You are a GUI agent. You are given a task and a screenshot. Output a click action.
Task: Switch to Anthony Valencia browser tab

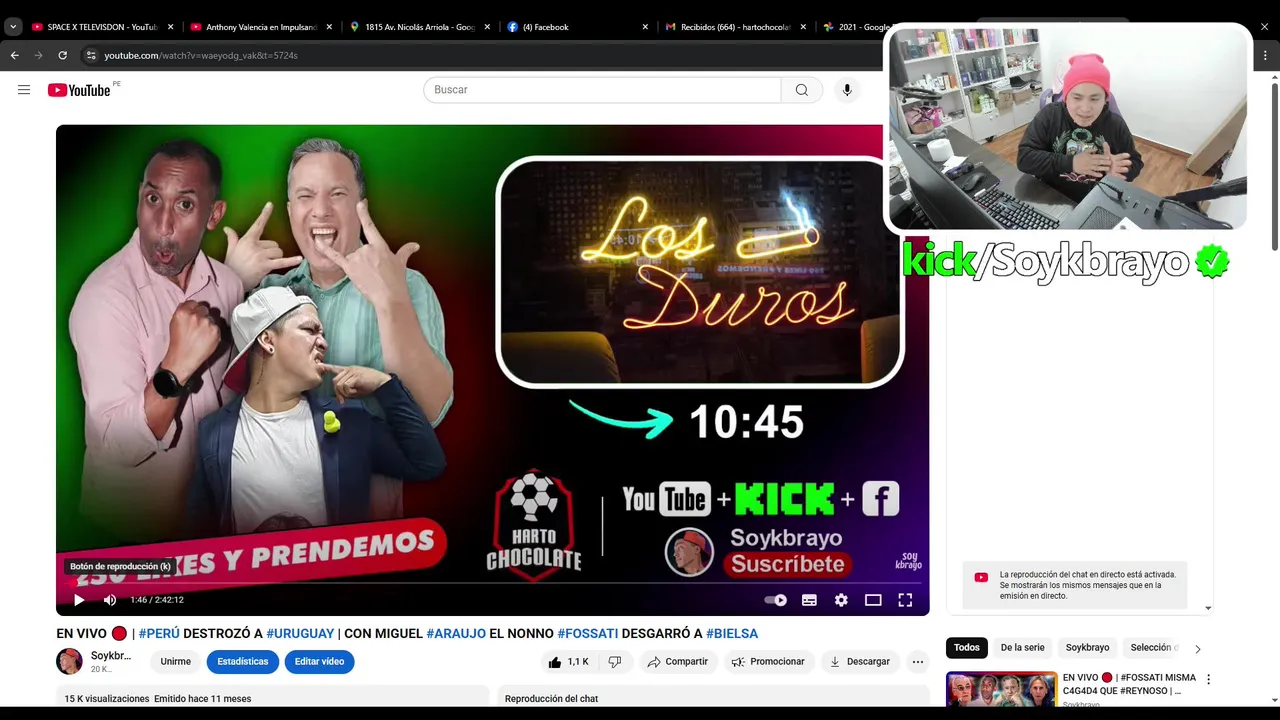coord(260,27)
